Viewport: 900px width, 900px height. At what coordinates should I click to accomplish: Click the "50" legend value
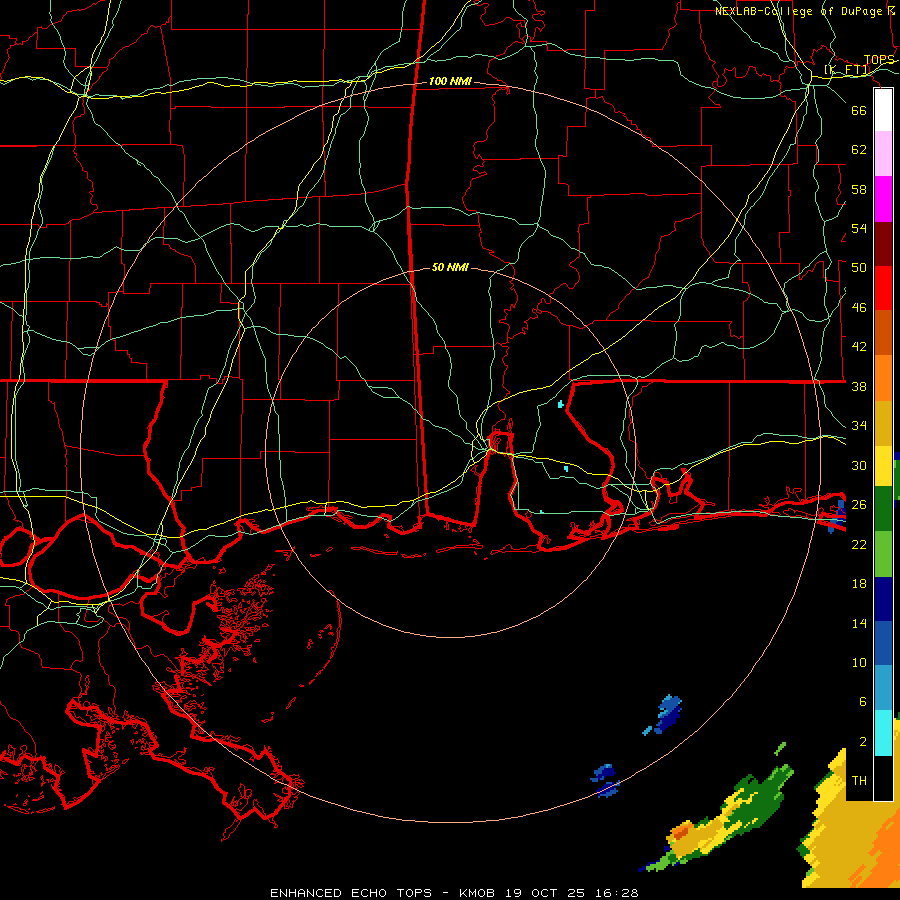pyautogui.click(x=859, y=267)
